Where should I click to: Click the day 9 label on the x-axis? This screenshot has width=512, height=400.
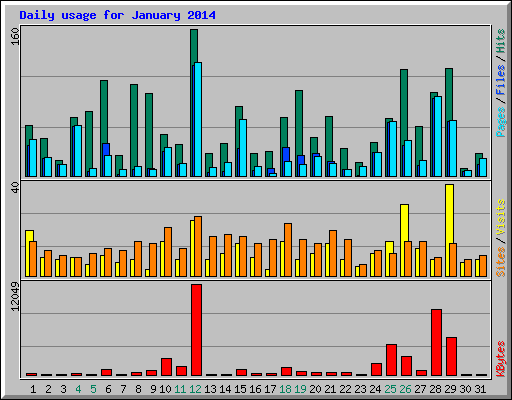154,389
